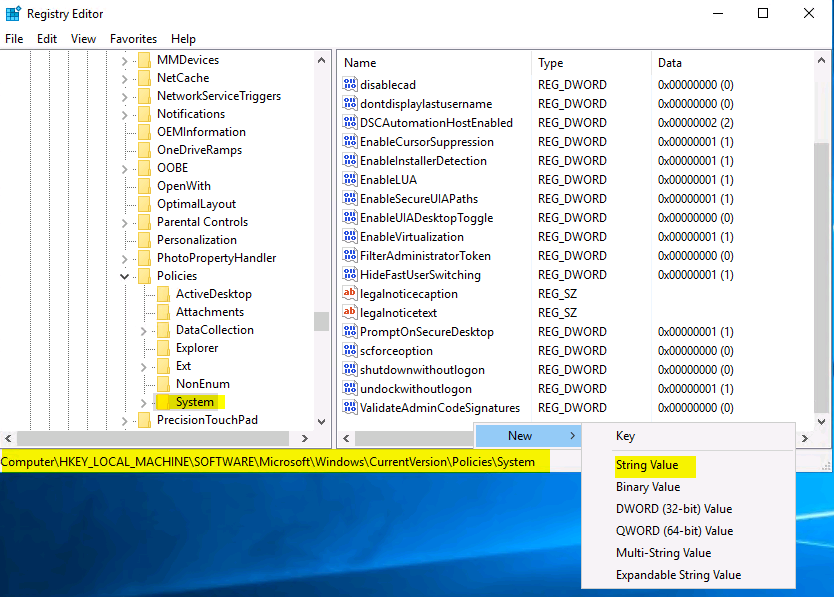The image size is (834, 597).
Task: Click the Registry Editor app icon in title bar
Action: pyautogui.click(x=12, y=14)
